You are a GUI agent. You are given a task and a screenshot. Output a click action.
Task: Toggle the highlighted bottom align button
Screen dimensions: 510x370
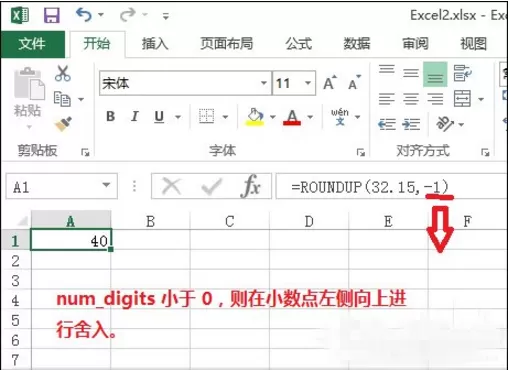click(435, 75)
